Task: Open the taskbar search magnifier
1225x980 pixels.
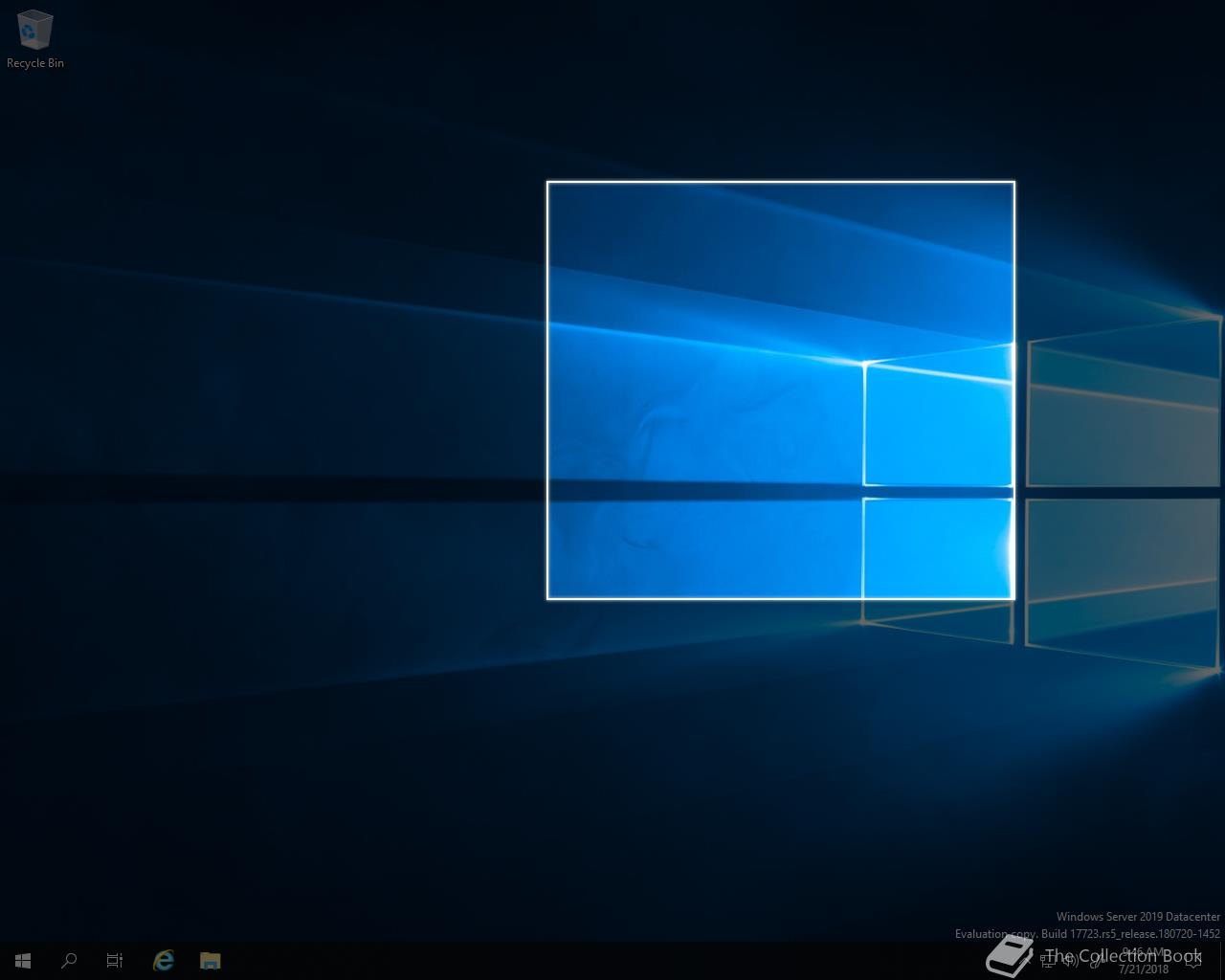Action: click(69, 960)
